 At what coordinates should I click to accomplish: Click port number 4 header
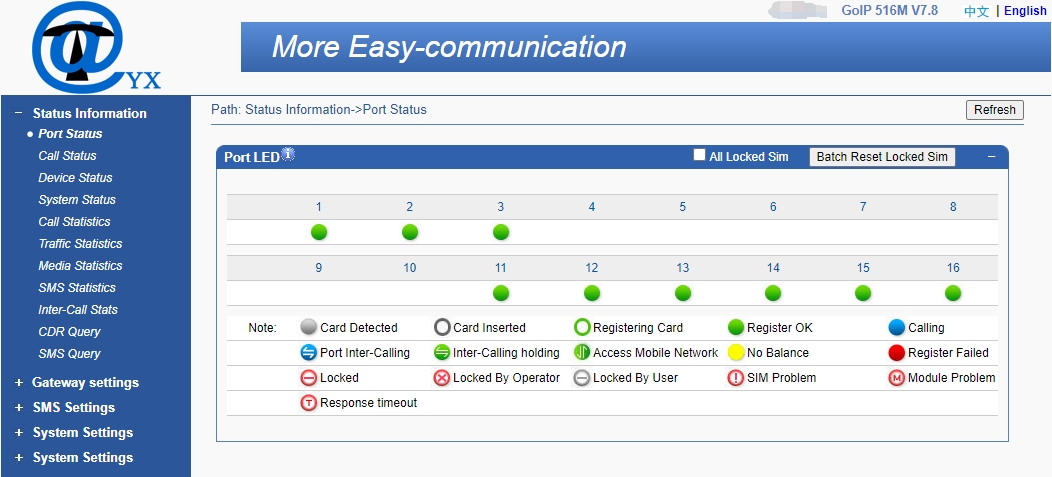coord(592,207)
